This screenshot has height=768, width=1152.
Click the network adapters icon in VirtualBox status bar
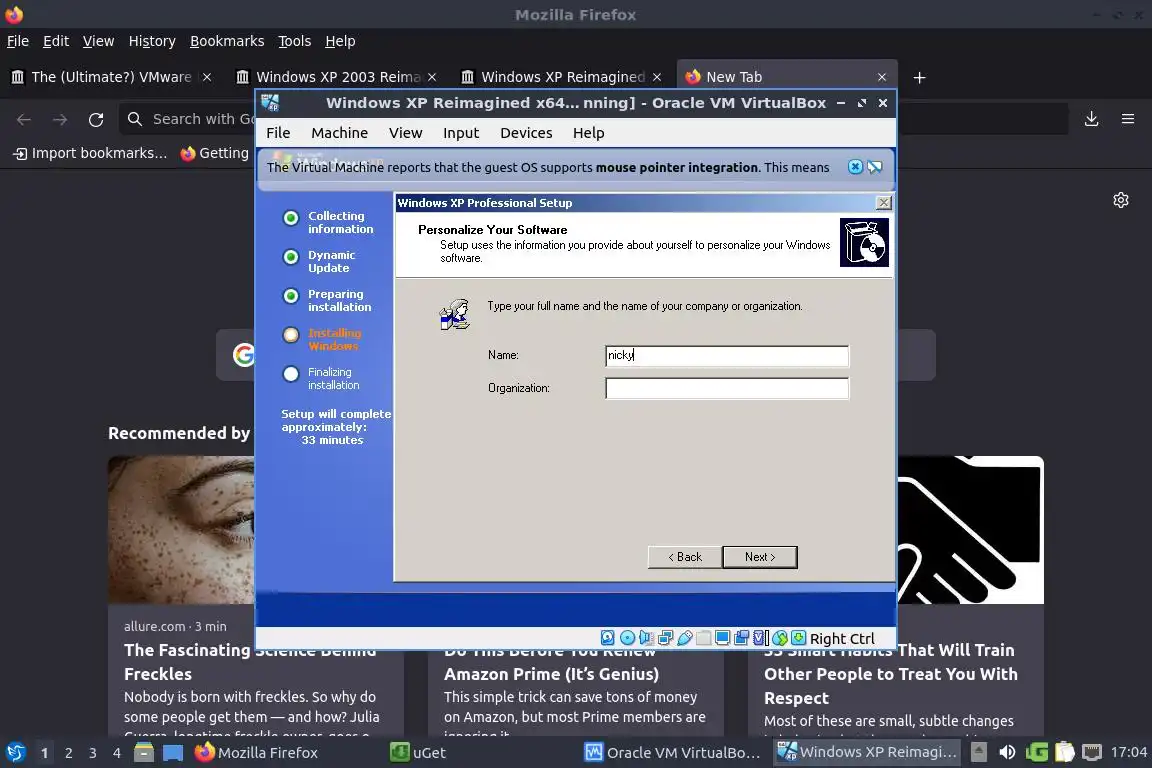pyautogui.click(x=666, y=638)
